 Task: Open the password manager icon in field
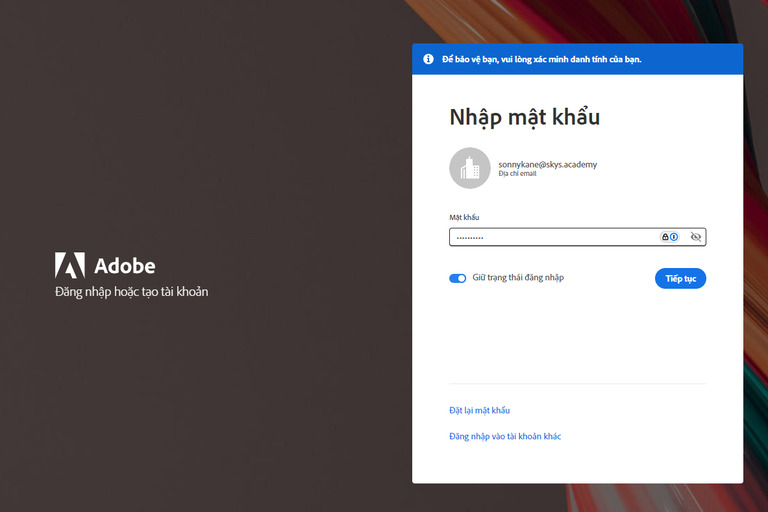coord(670,237)
